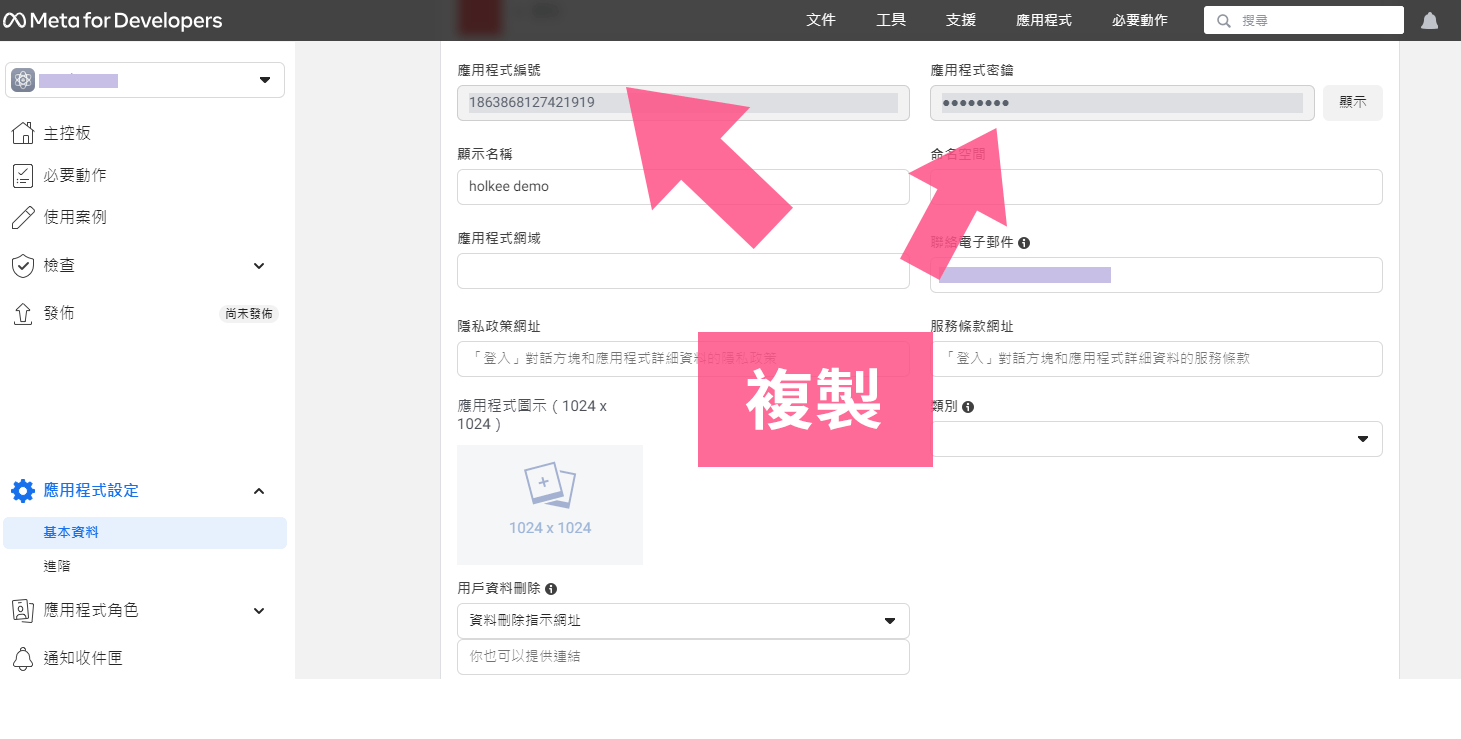
Task: Click the 命名空間 input field
Action: [x=1156, y=187]
